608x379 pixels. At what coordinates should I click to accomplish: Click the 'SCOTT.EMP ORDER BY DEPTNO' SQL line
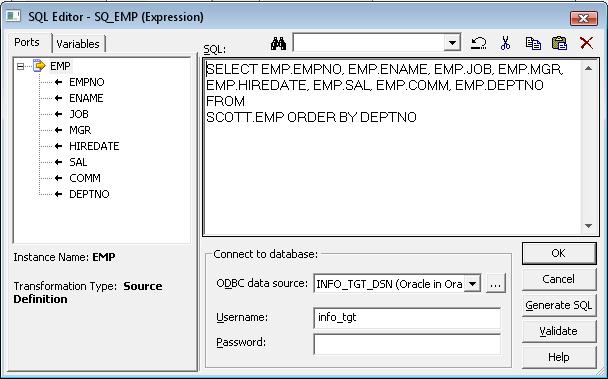pos(311,117)
